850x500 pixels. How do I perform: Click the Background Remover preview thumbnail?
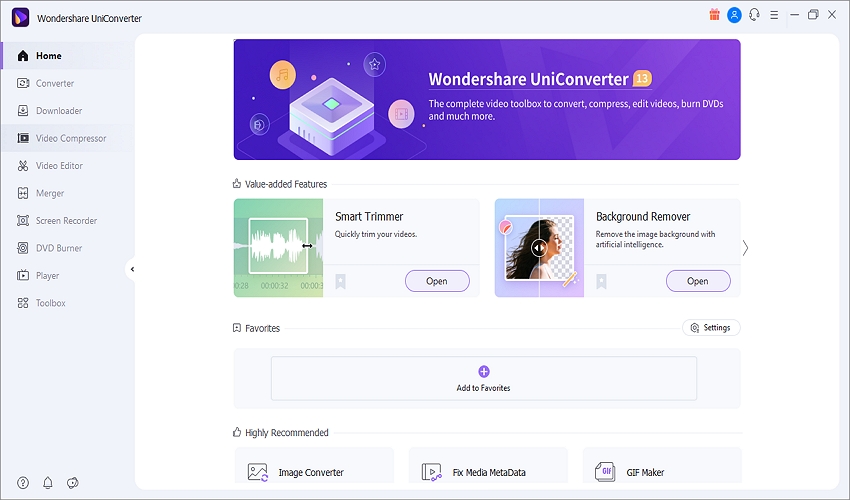click(539, 248)
